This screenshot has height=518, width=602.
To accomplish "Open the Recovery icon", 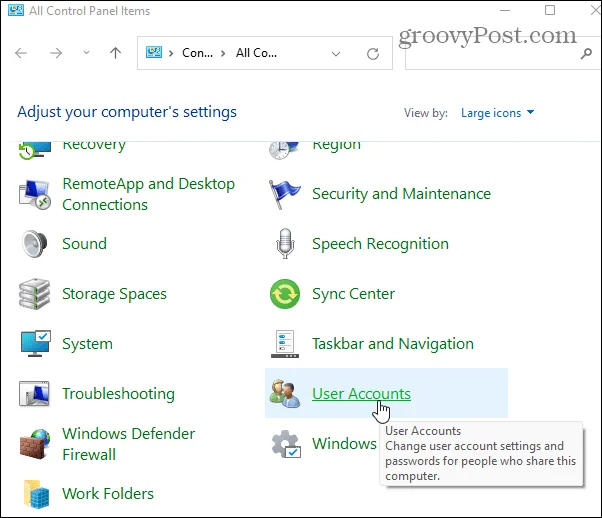I will point(35,150).
